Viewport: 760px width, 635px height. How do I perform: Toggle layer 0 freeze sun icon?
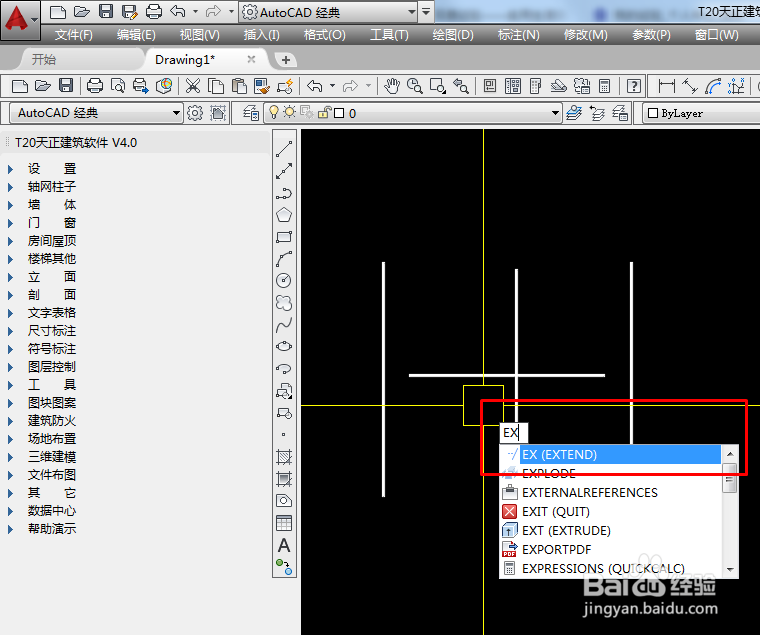click(x=289, y=112)
